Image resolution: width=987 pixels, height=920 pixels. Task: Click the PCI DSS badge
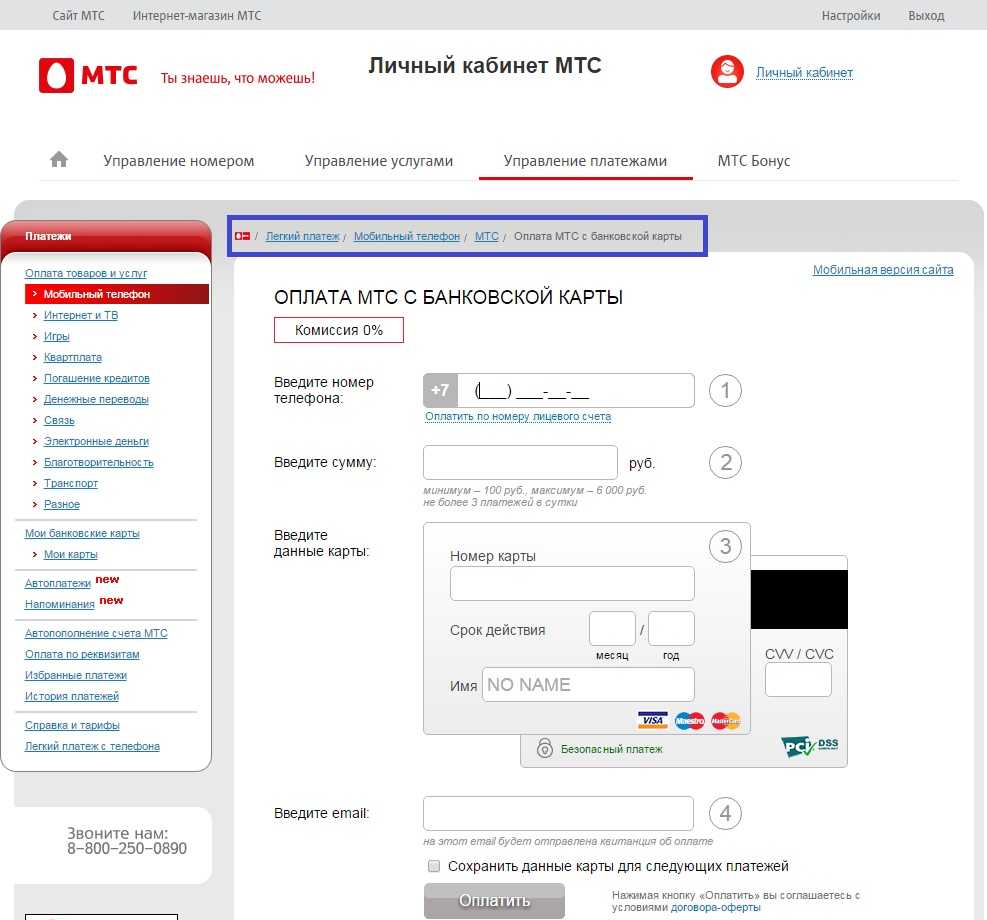[809, 746]
